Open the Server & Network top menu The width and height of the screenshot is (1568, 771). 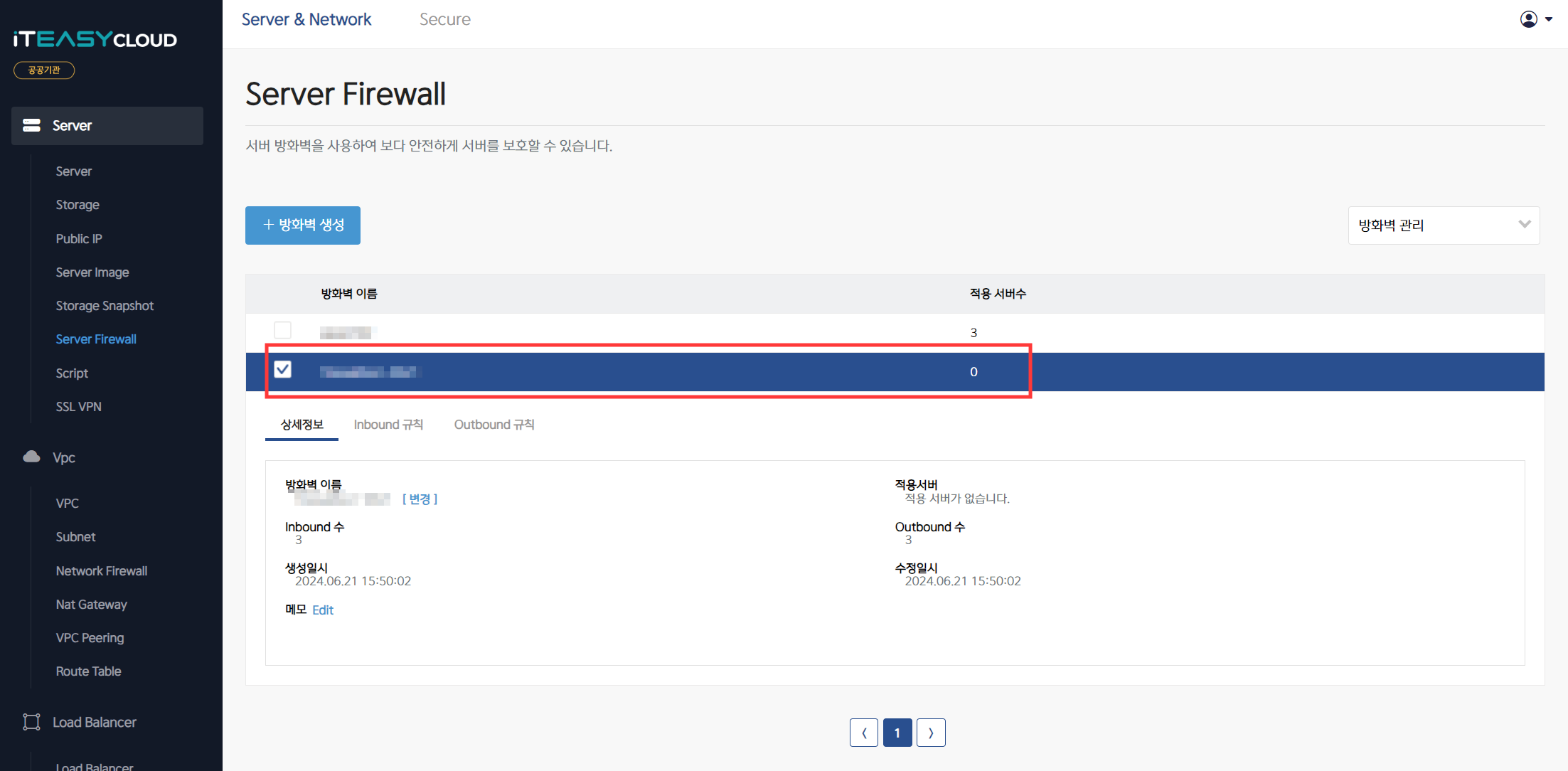pos(306,19)
